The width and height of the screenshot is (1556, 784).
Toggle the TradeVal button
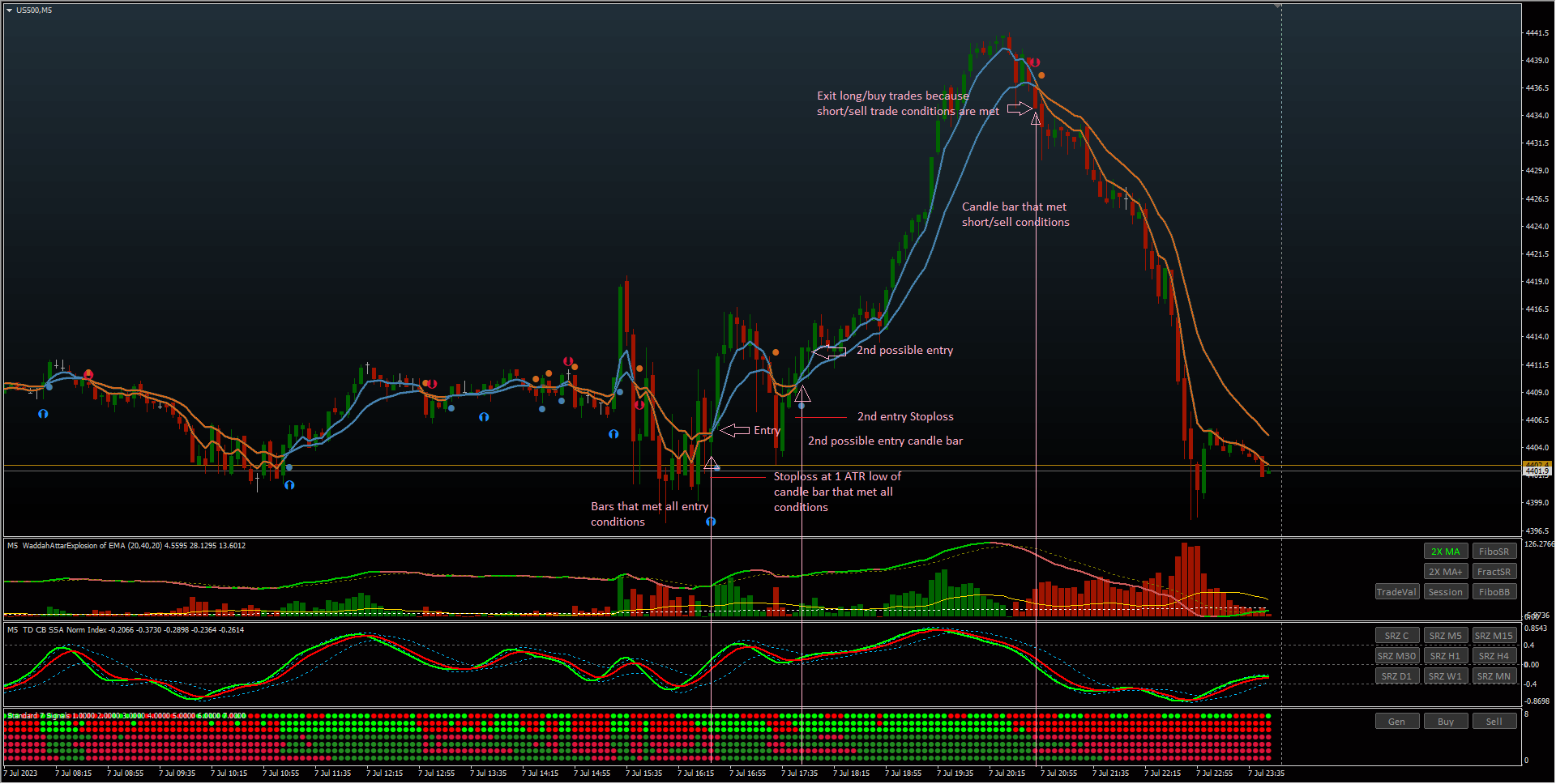[x=1397, y=592]
